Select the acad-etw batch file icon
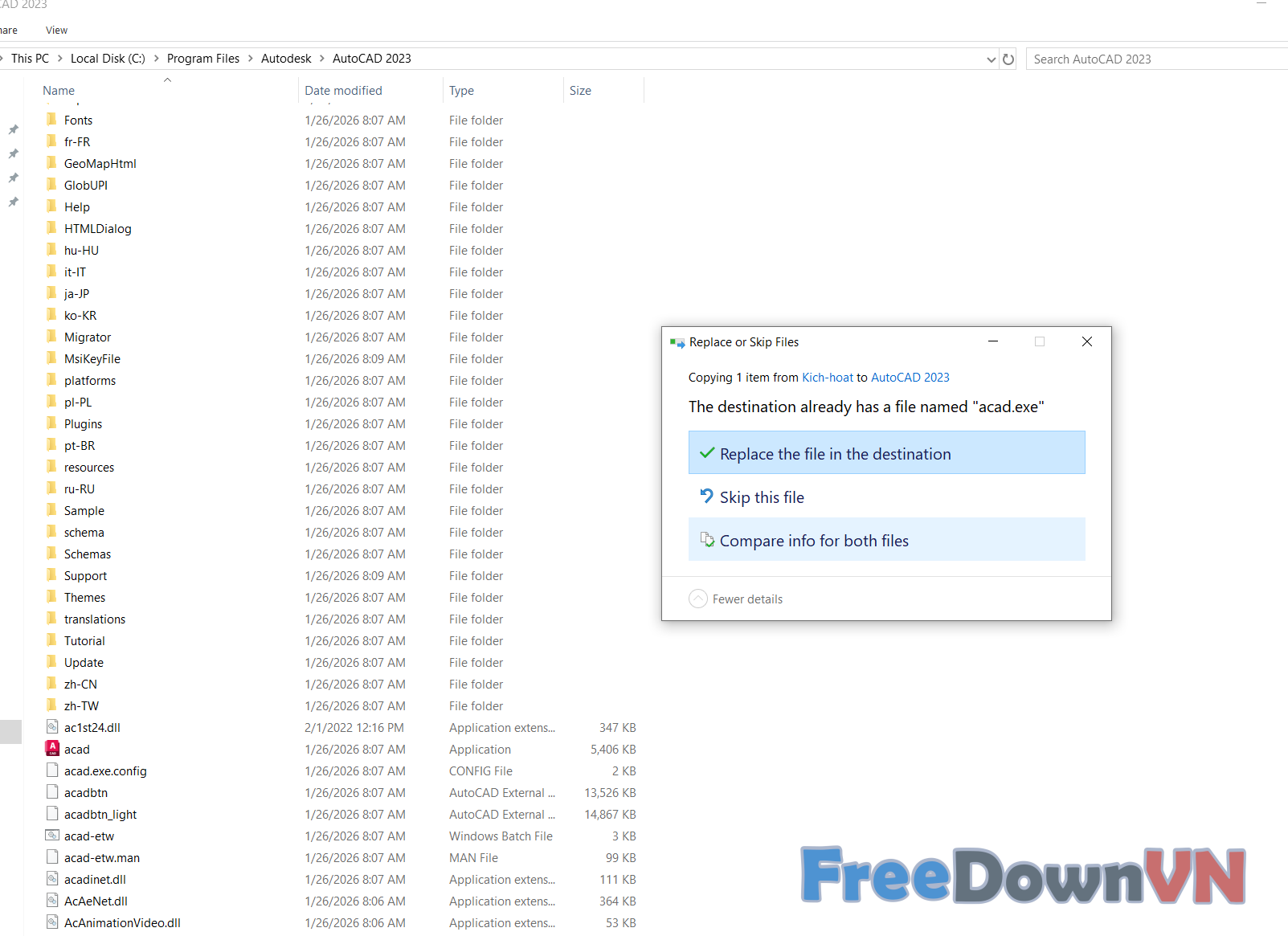 pos(52,836)
